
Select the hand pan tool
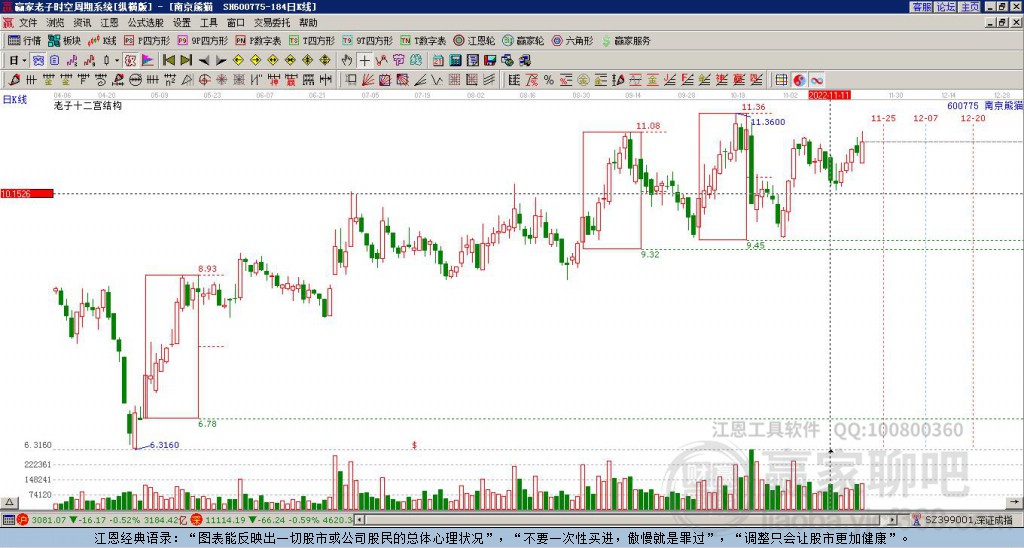347,60
